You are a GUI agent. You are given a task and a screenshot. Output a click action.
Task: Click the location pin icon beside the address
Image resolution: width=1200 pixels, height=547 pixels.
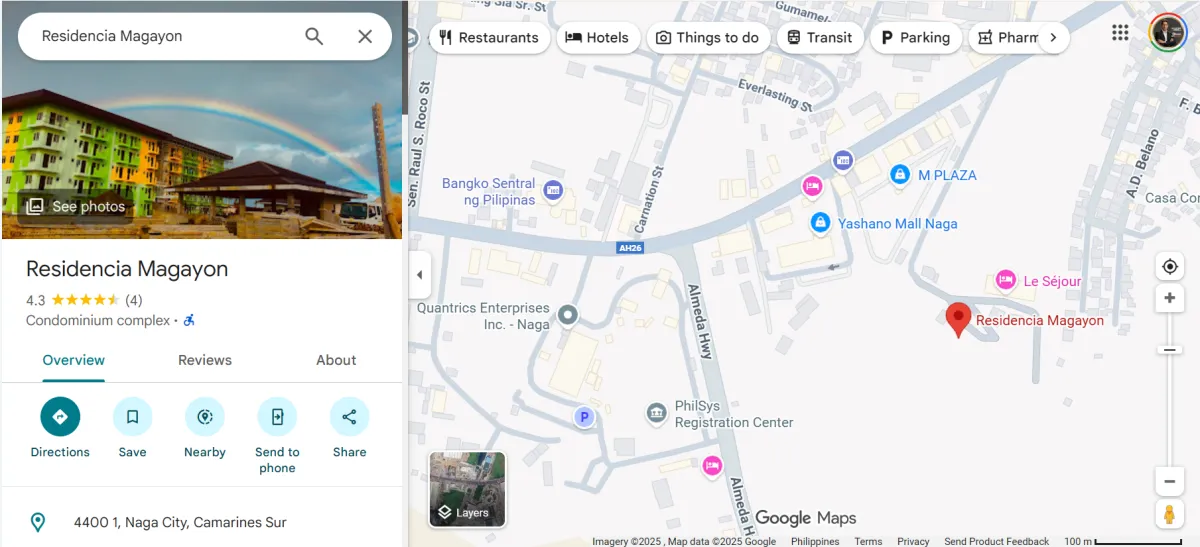[38, 522]
